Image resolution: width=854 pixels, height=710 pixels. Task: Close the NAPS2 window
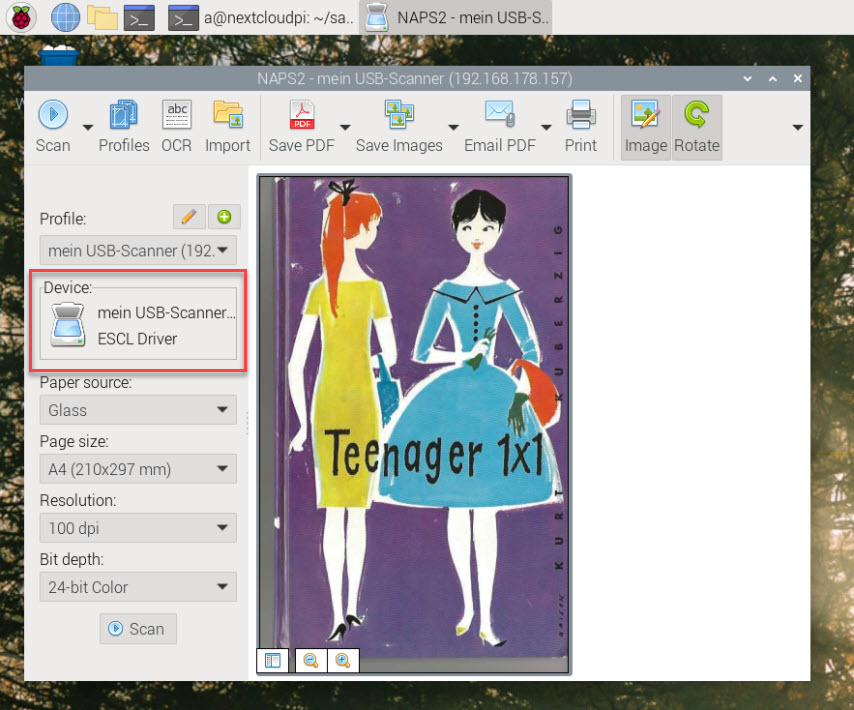click(798, 78)
